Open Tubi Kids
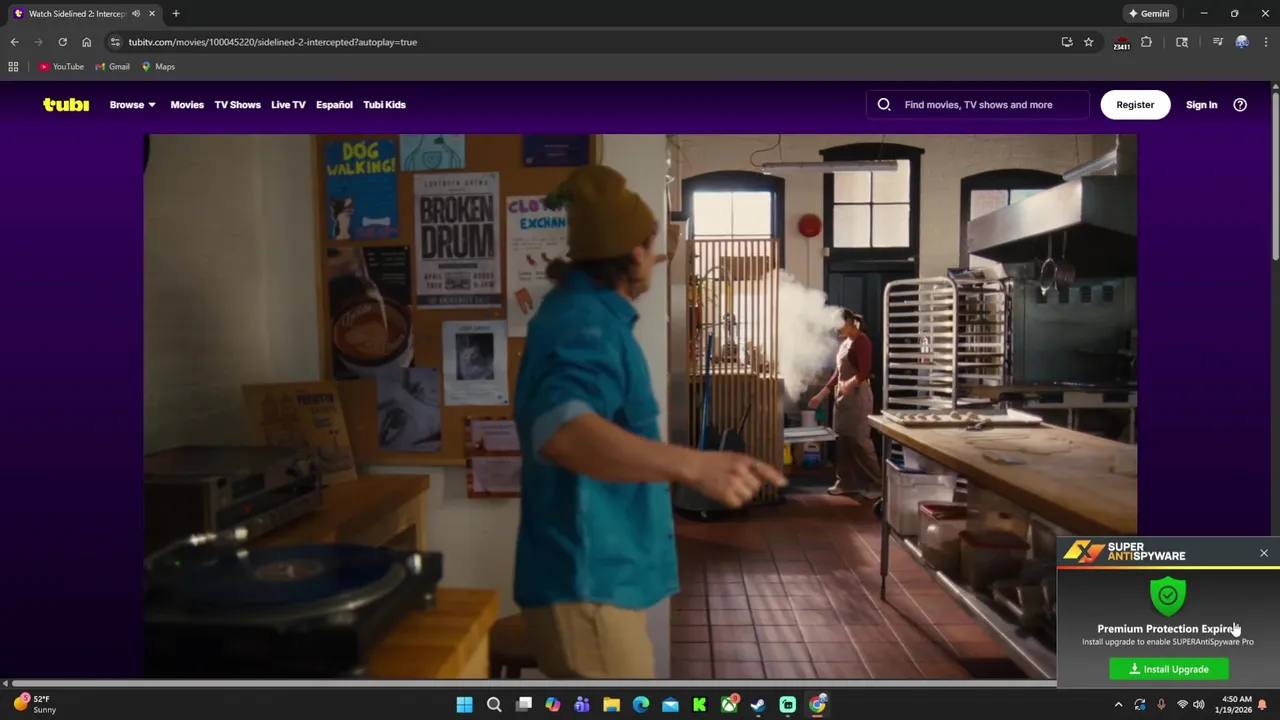This screenshot has width=1280, height=720. point(384,104)
